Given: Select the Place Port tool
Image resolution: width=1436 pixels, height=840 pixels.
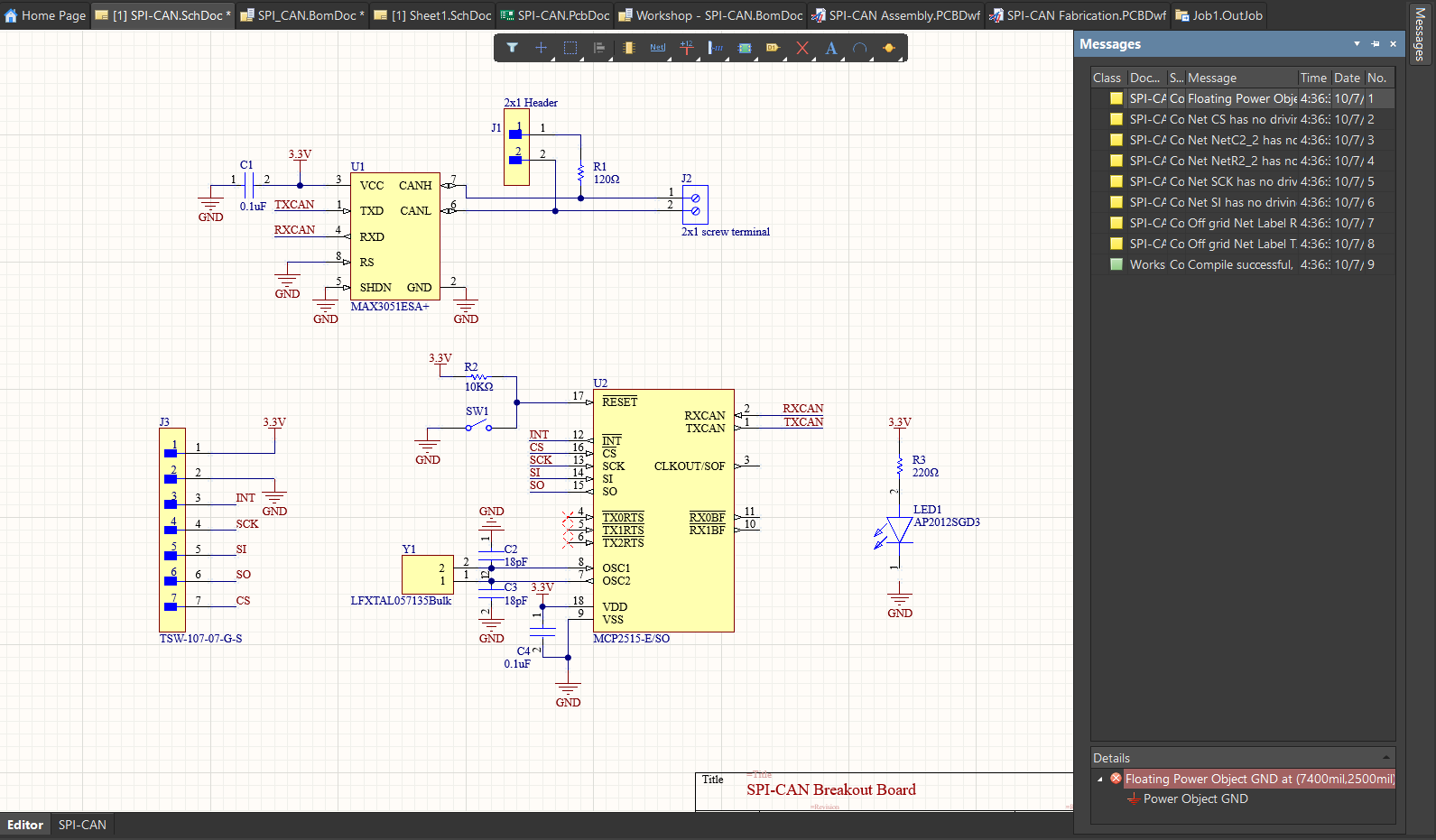Looking at the screenshot, I should 774,48.
